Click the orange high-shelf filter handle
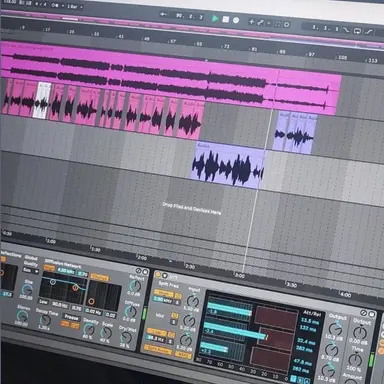Image resolution: width=384 pixels, height=384 pixels. 75,288
